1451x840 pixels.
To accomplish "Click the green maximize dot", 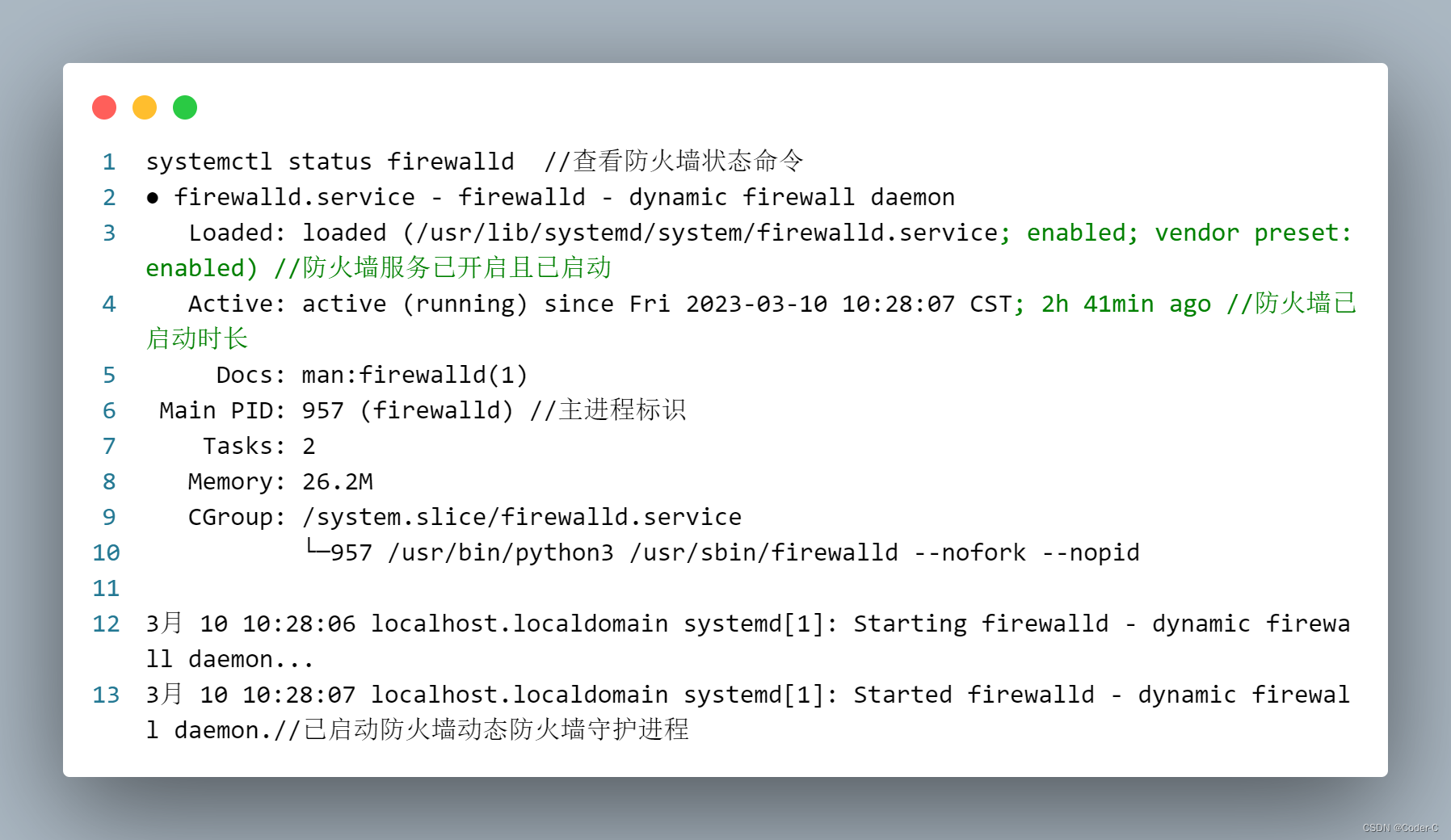I will (185, 107).
